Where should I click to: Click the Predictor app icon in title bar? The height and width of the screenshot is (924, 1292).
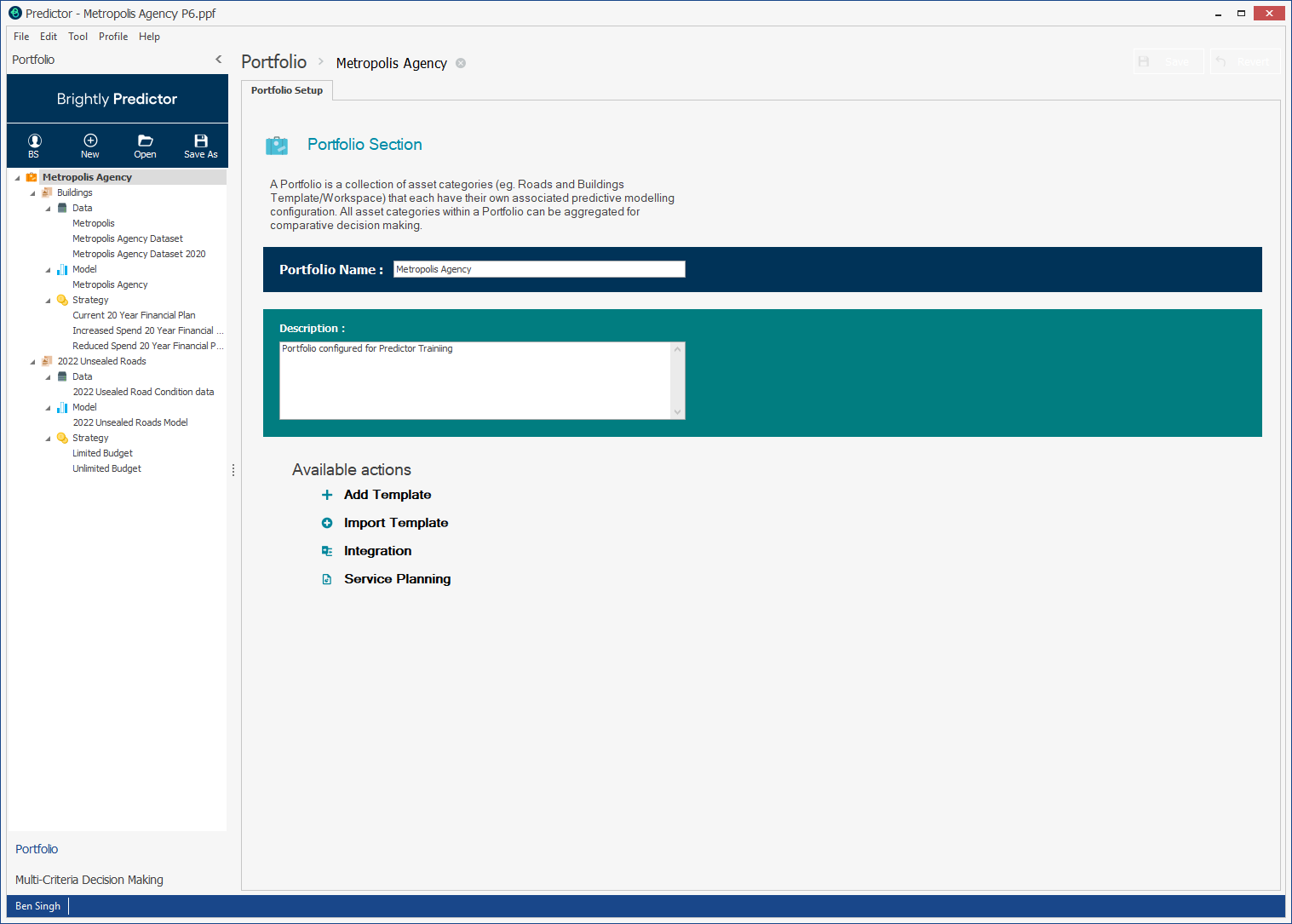14,13
